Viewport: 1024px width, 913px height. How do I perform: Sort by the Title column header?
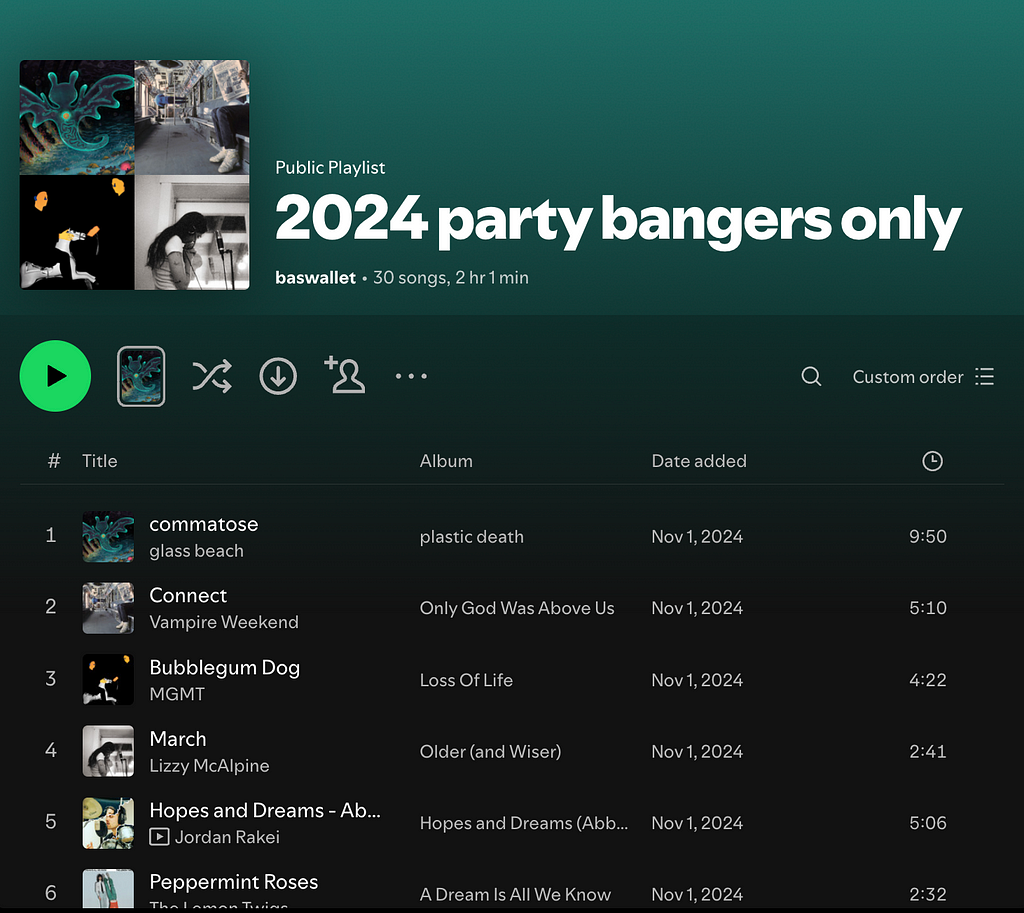[100, 461]
